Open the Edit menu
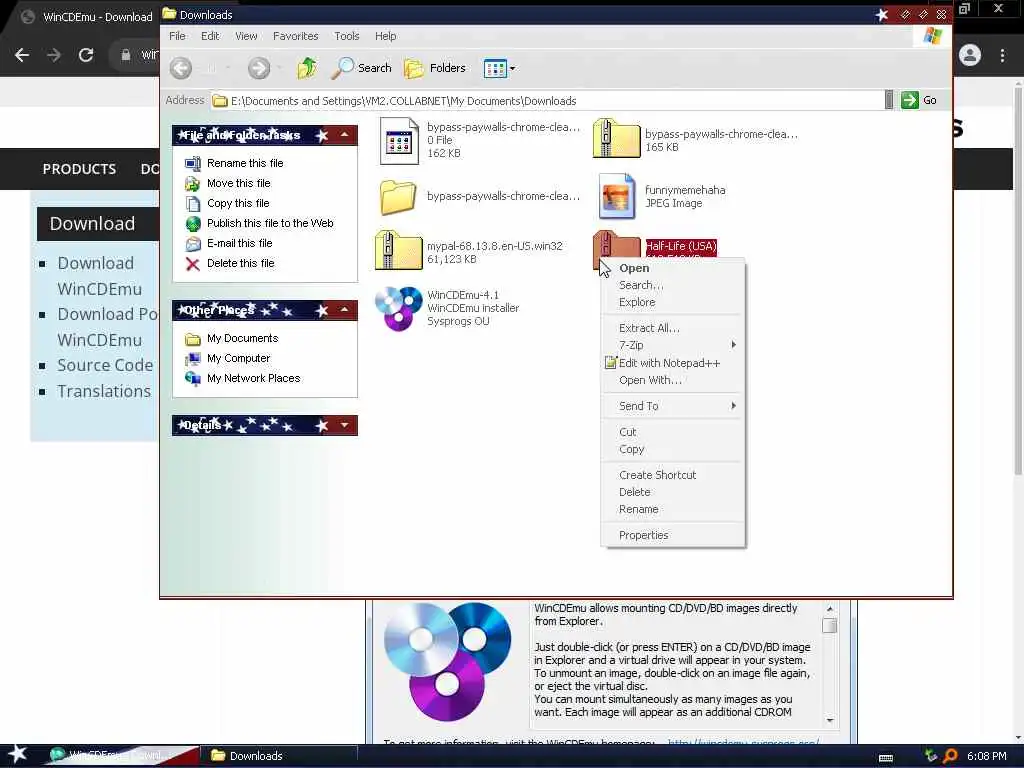Image resolution: width=1024 pixels, height=768 pixels. pyautogui.click(x=210, y=36)
